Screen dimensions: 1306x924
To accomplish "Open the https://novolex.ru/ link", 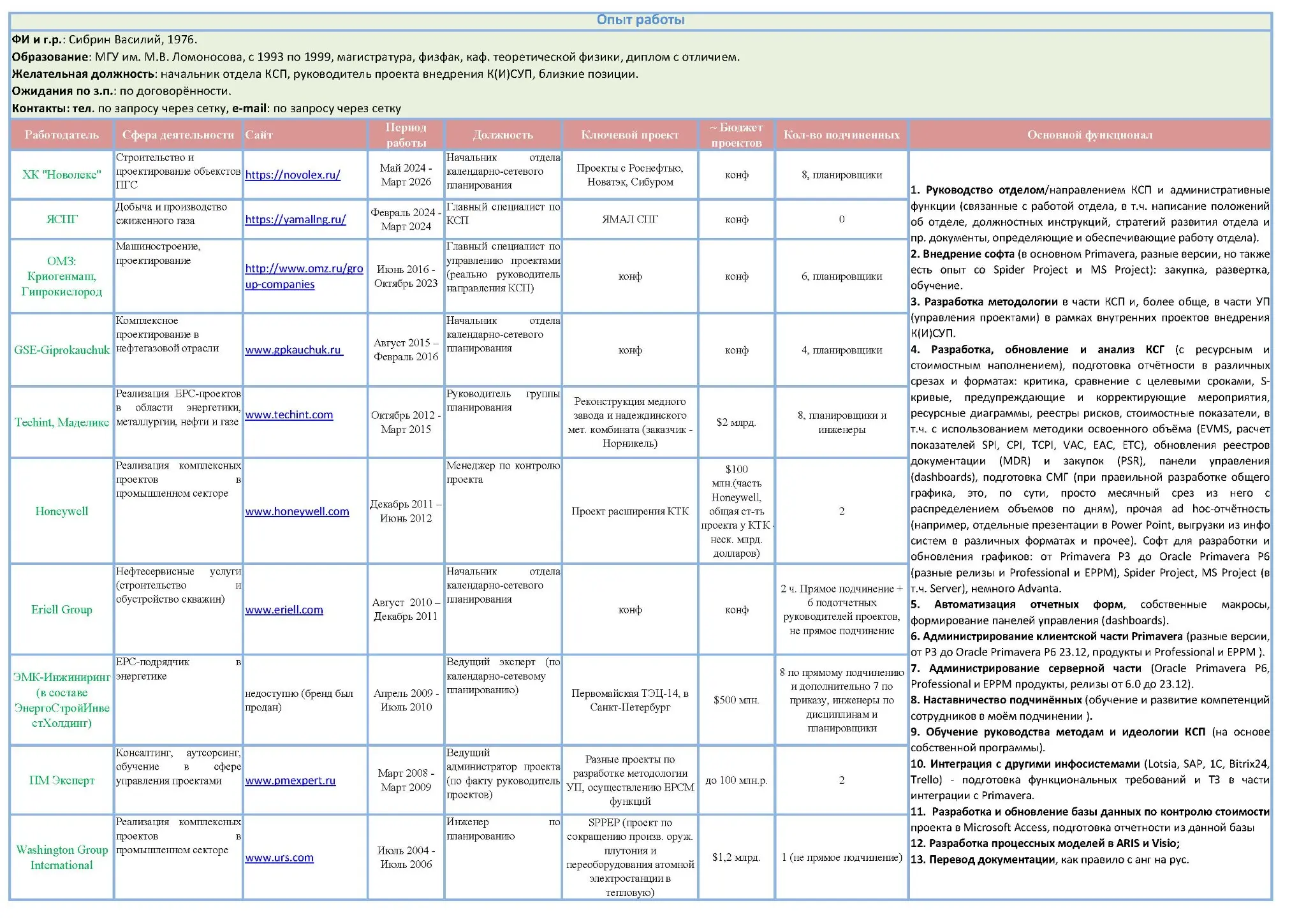I will pos(293,175).
